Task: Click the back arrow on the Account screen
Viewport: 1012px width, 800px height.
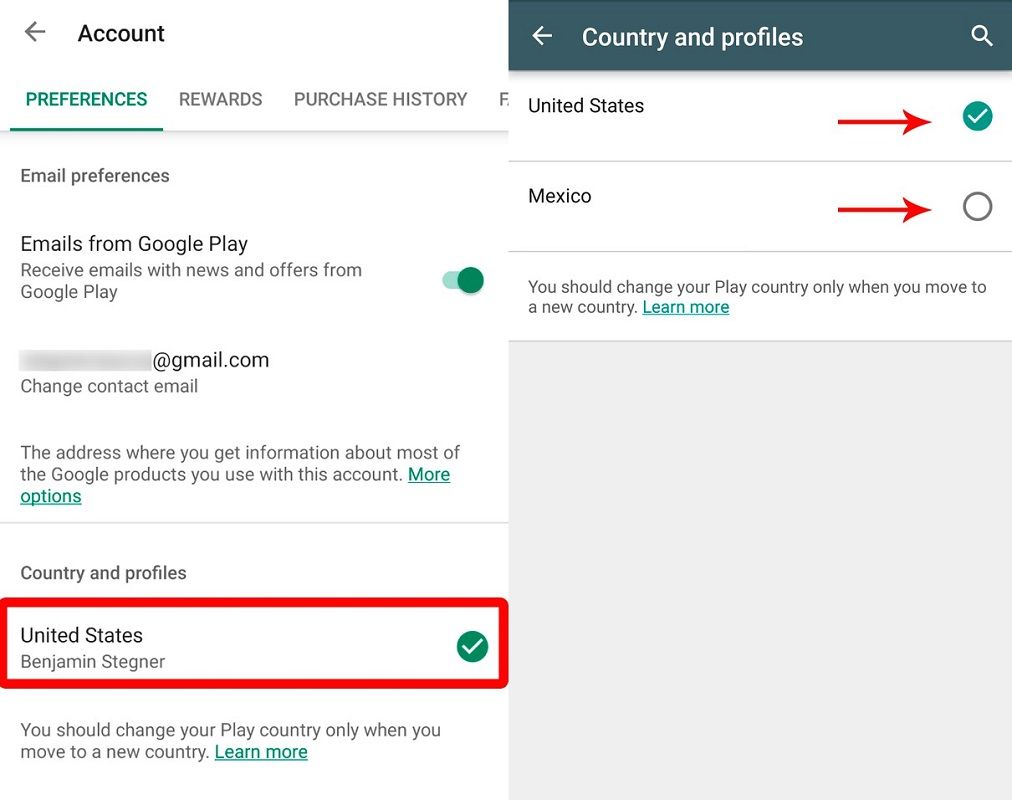Action: (34, 31)
